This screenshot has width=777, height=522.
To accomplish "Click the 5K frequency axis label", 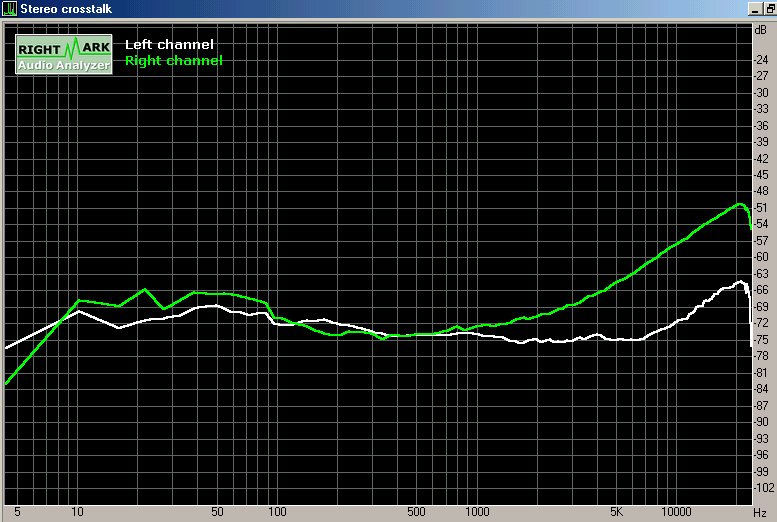I will (616, 512).
